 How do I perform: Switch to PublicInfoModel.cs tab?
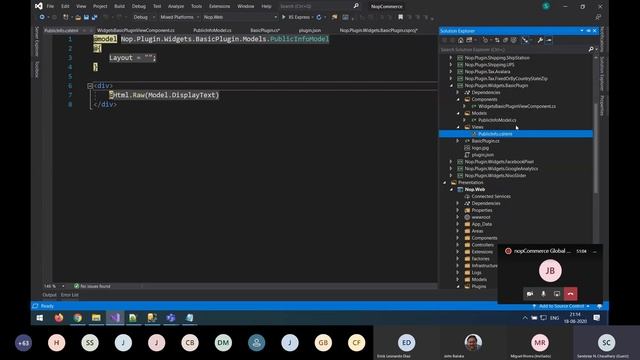pyautogui.click(x=212, y=30)
